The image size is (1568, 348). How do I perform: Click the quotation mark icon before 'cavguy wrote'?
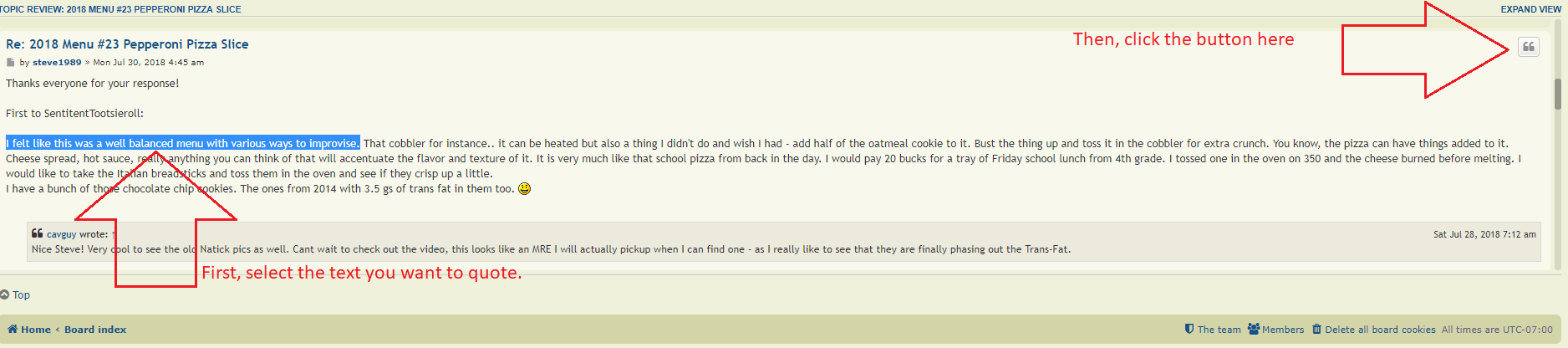pos(37,234)
